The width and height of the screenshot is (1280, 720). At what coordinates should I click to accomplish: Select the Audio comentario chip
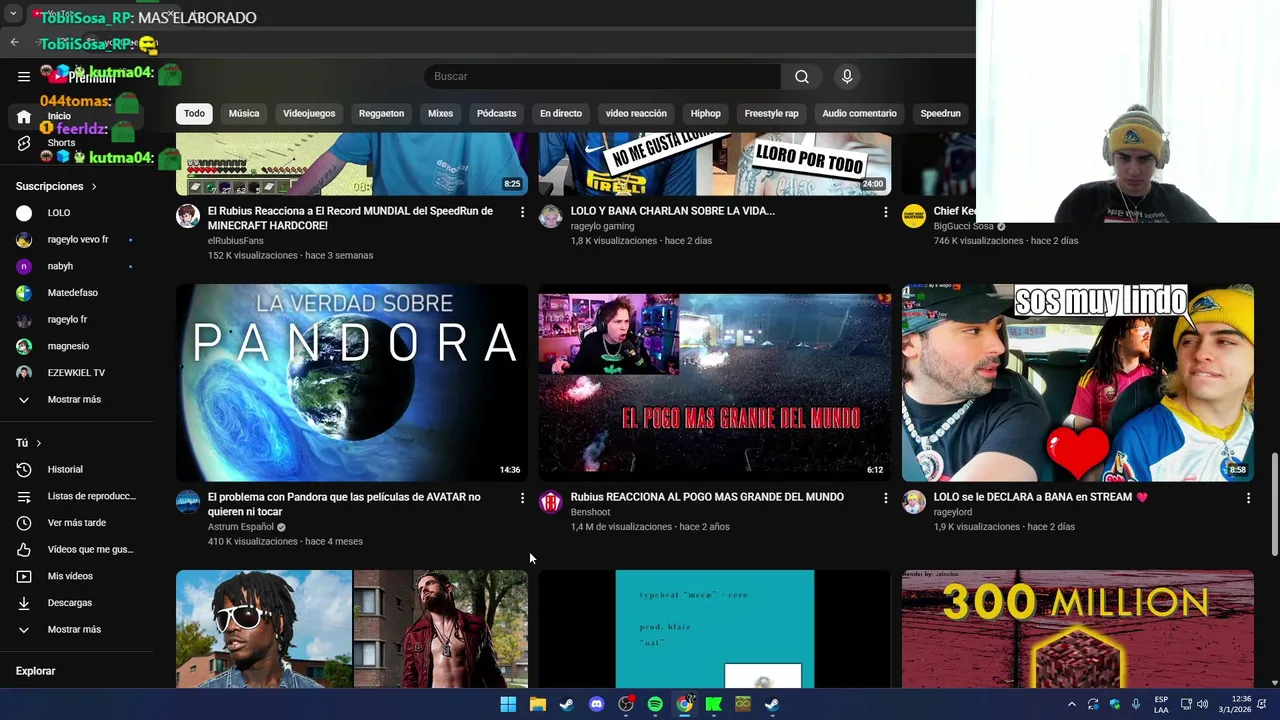[859, 114]
